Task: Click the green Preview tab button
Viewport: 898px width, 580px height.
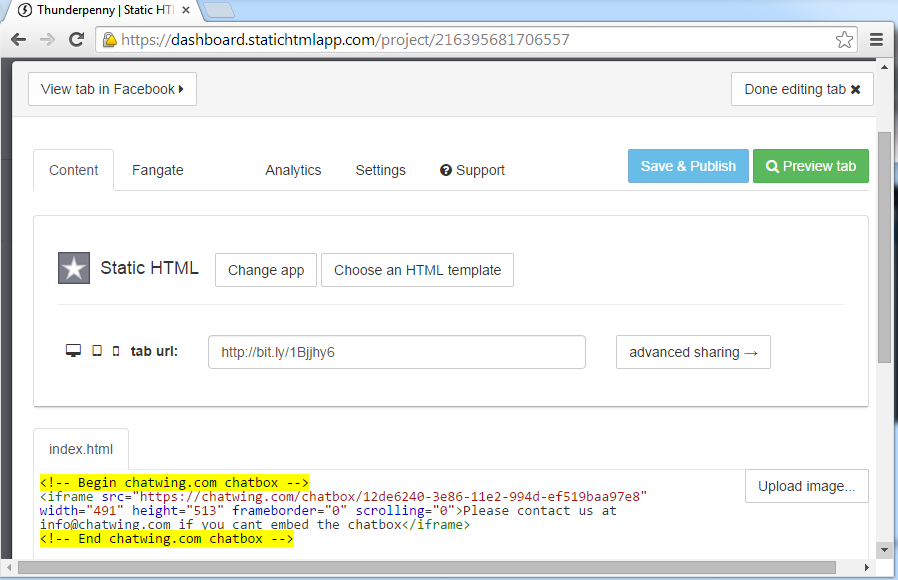Action: coord(810,166)
